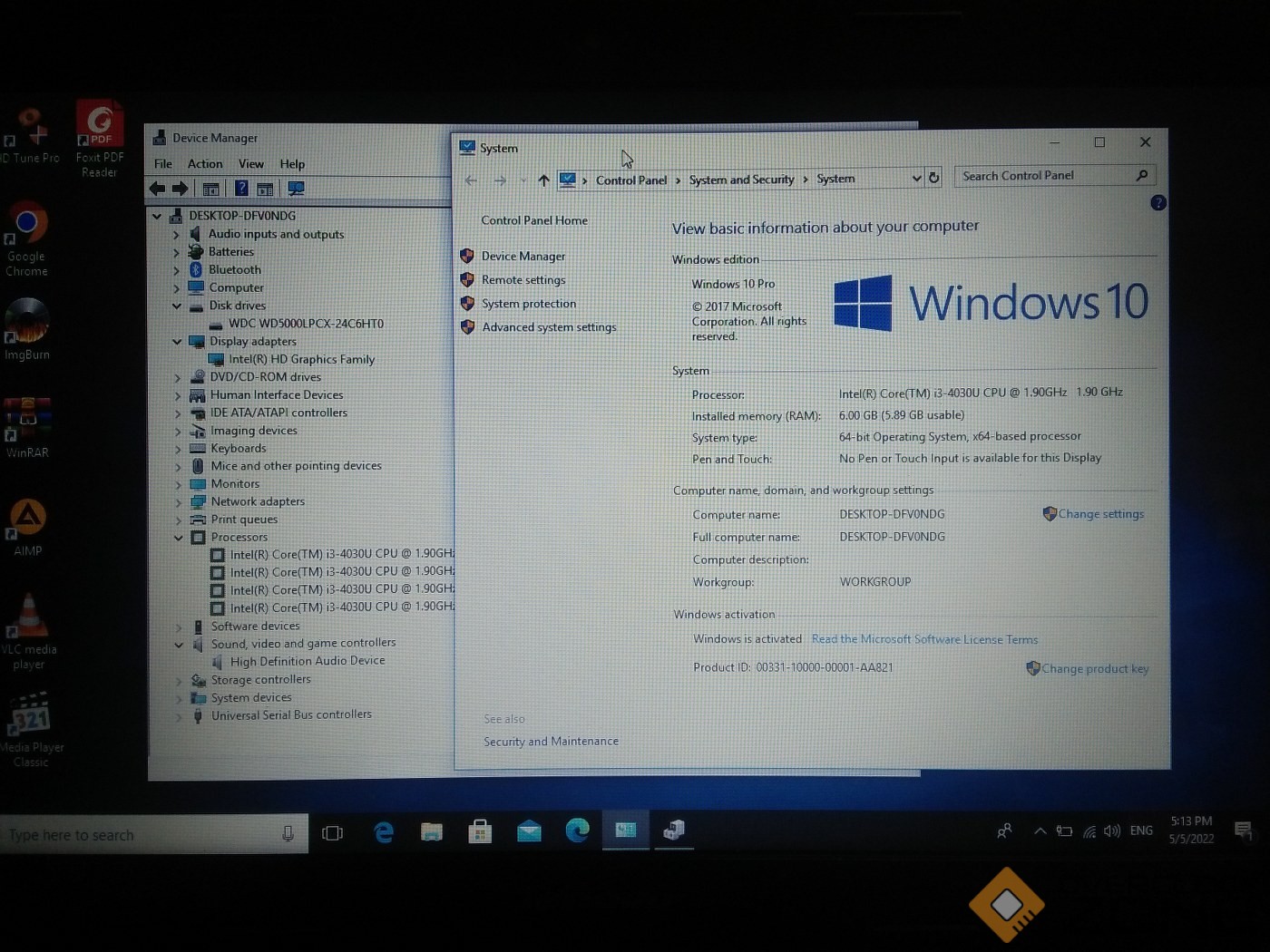Viewport: 1270px width, 952px height.
Task: Click the ENG language indicator
Action: (1141, 831)
